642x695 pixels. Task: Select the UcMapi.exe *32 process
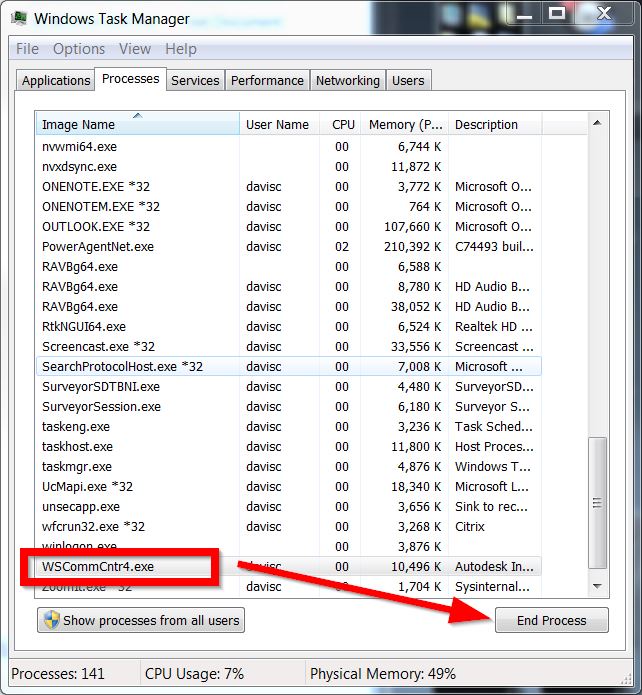point(289,487)
